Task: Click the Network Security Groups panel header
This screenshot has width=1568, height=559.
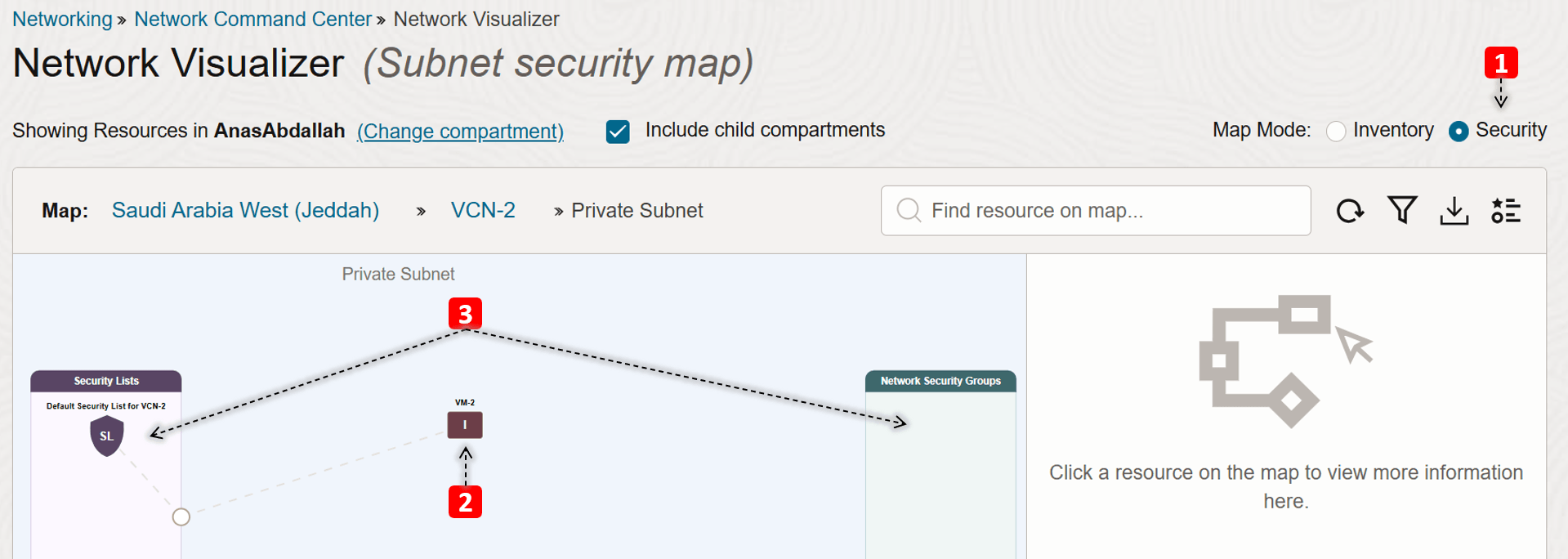Action: (x=940, y=381)
